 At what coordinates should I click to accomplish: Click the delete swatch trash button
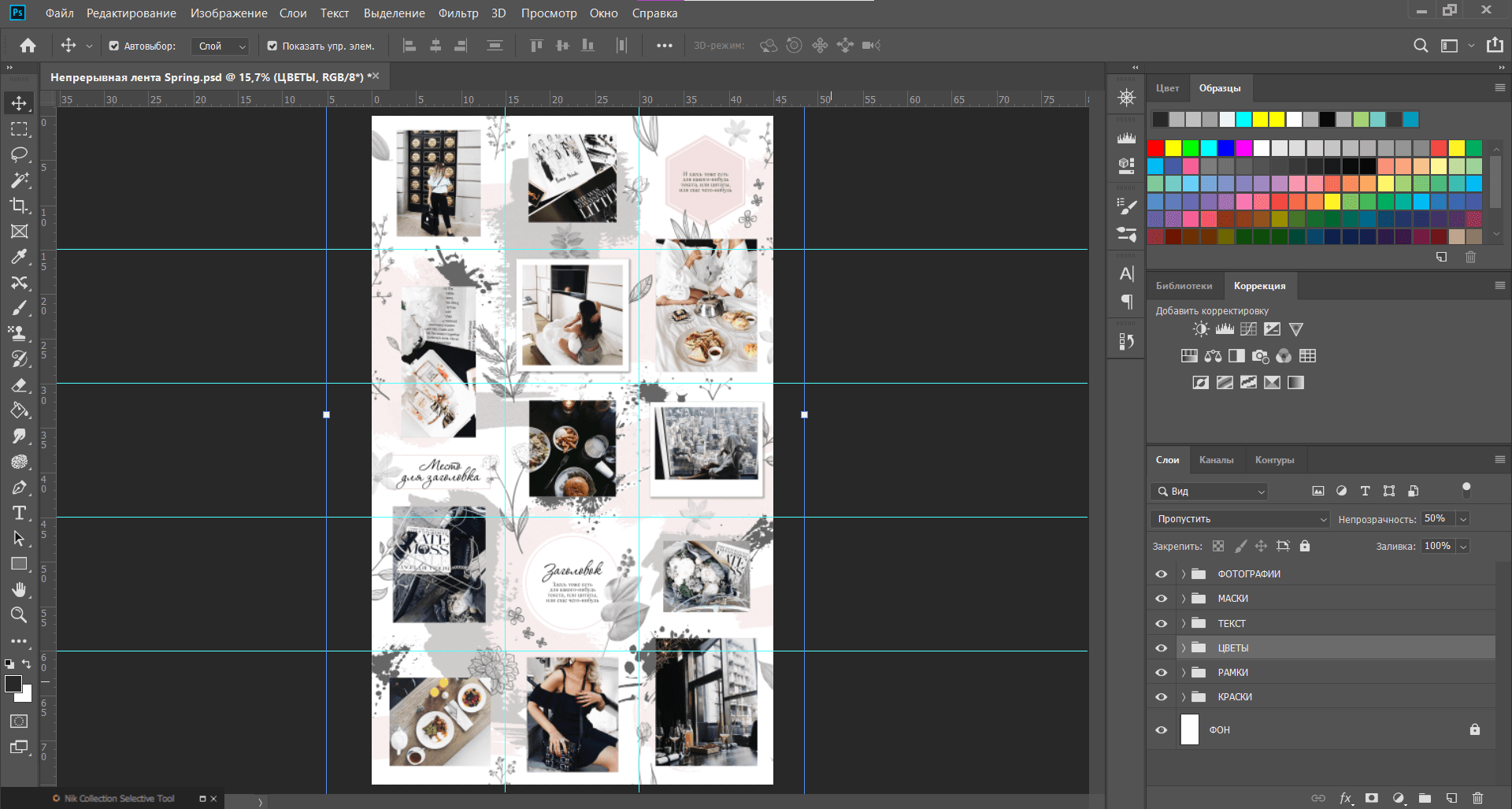tap(1470, 257)
